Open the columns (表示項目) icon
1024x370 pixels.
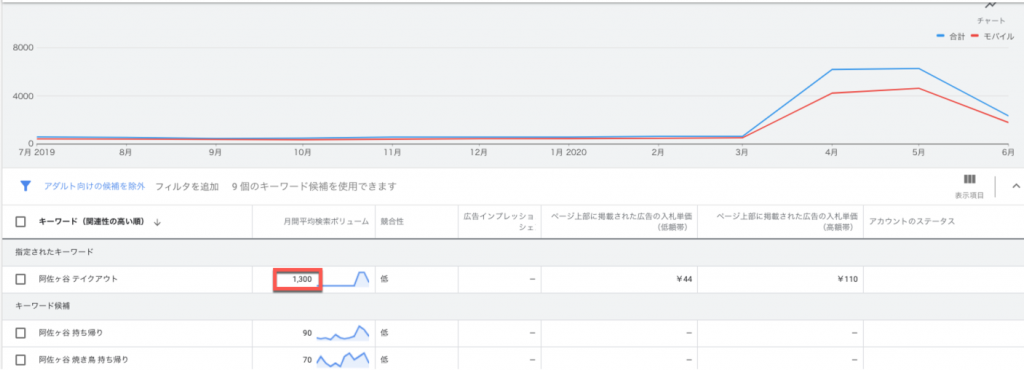click(968, 179)
